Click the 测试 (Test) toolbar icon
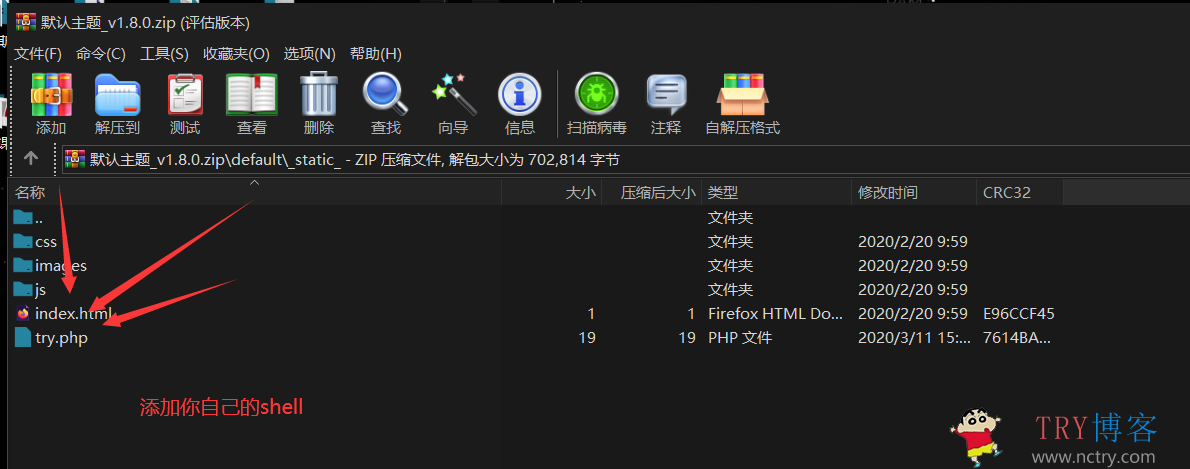Image resolution: width=1190 pixels, height=469 pixels. click(185, 95)
